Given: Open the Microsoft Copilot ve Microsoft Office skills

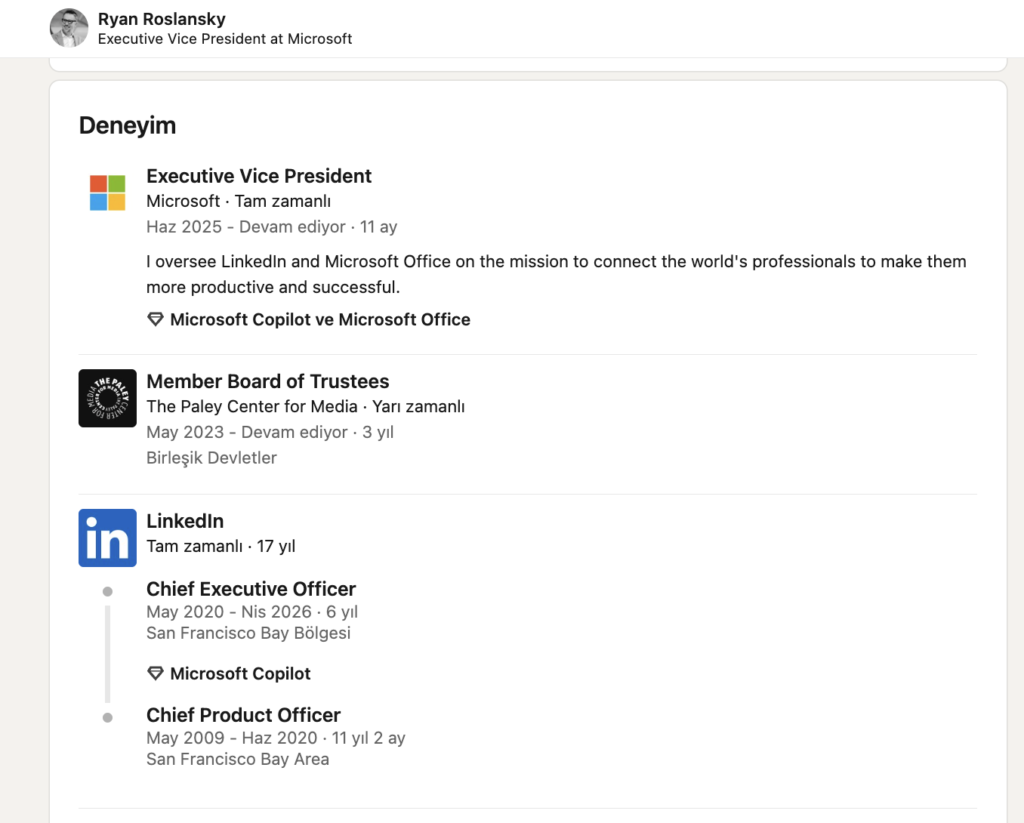Looking at the screenshot, I should point(319,320).
